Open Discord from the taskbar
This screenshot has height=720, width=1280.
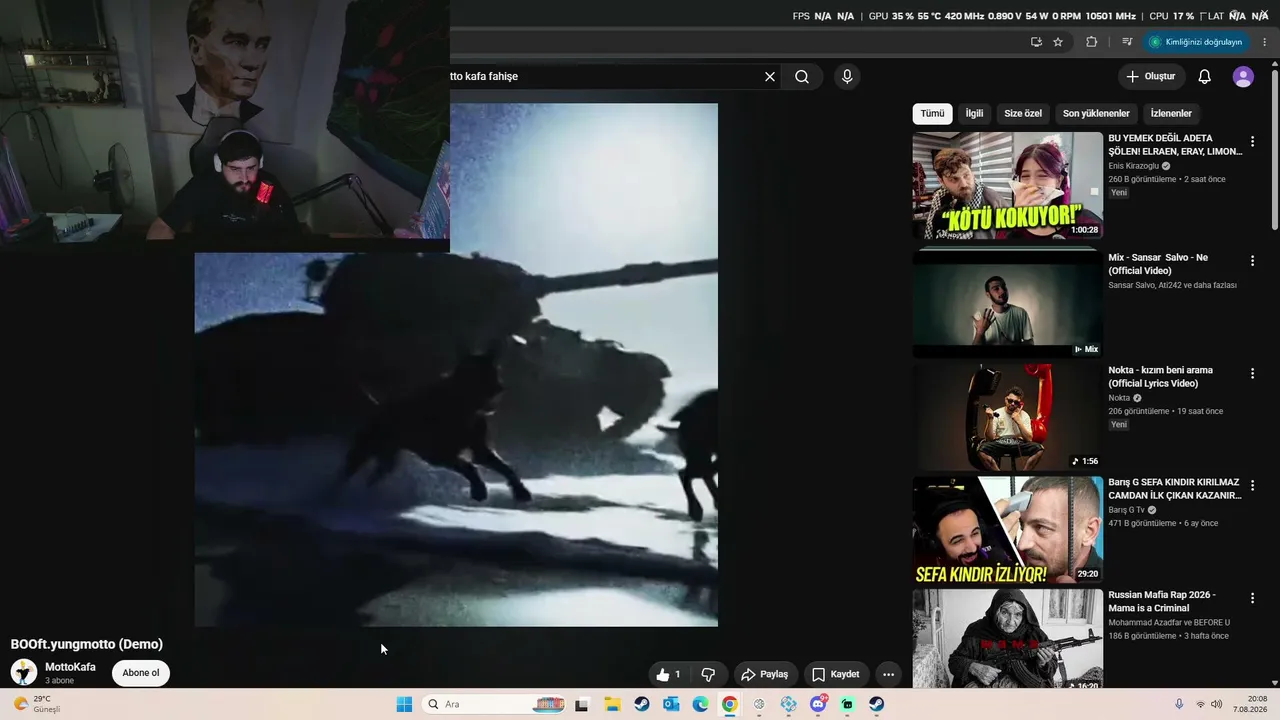click(x=818, y=704)
